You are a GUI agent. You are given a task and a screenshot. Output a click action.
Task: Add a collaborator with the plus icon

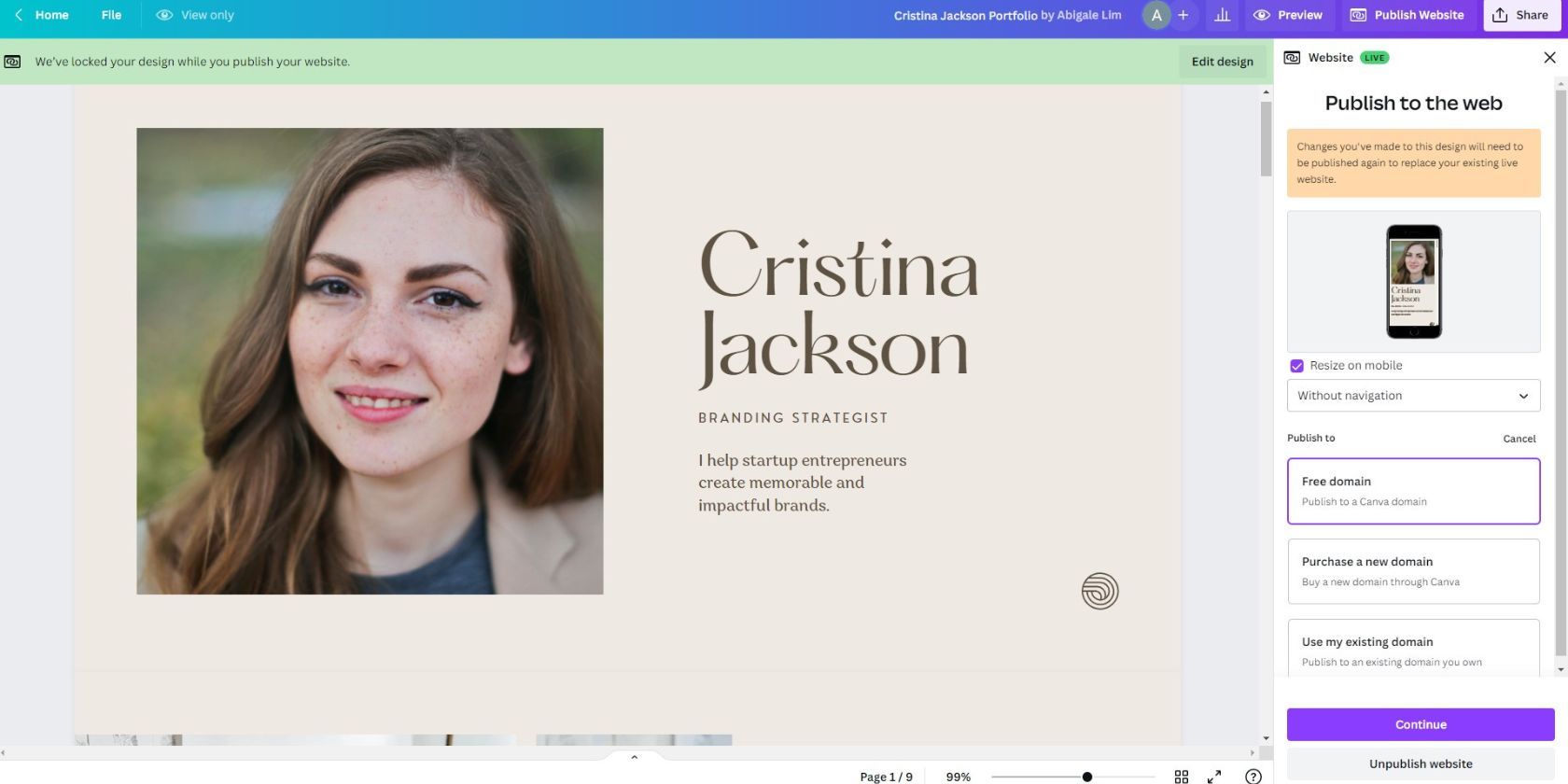(x=1183, y=15)
